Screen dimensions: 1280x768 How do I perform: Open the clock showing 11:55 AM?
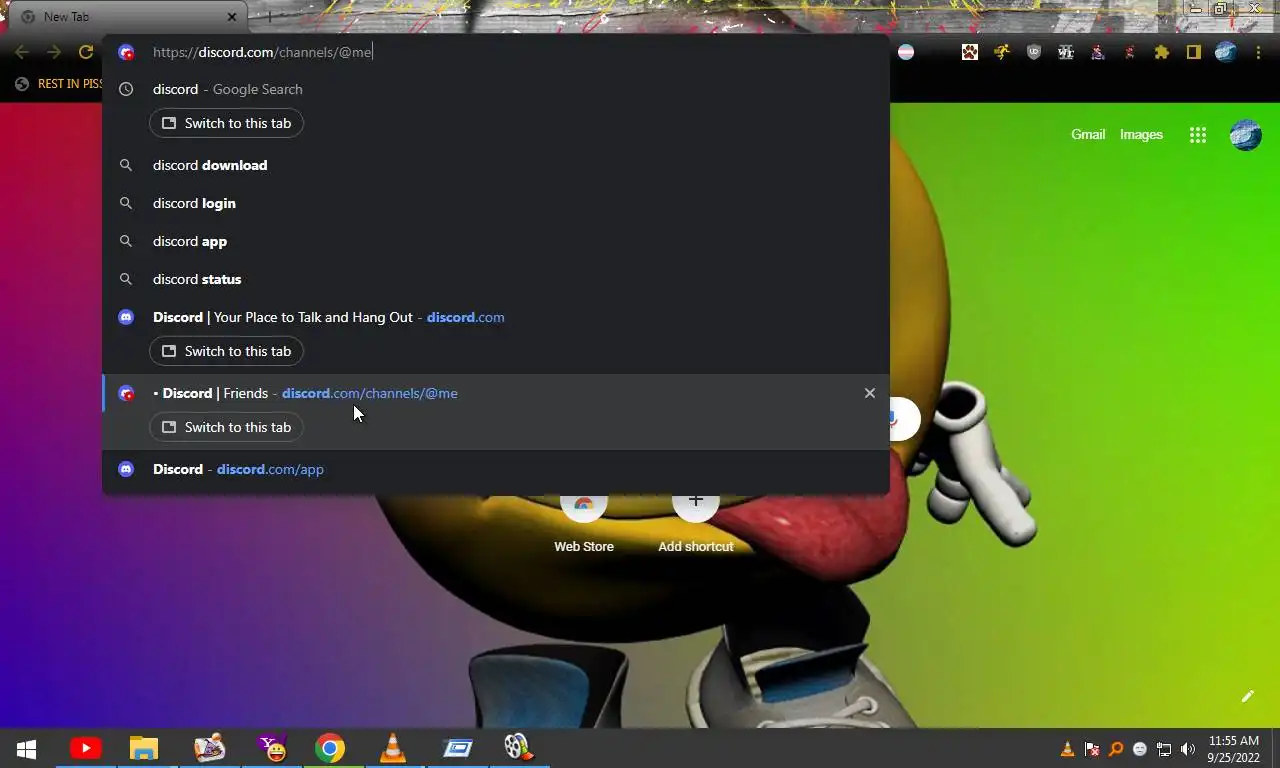[x=1234, y=749]
